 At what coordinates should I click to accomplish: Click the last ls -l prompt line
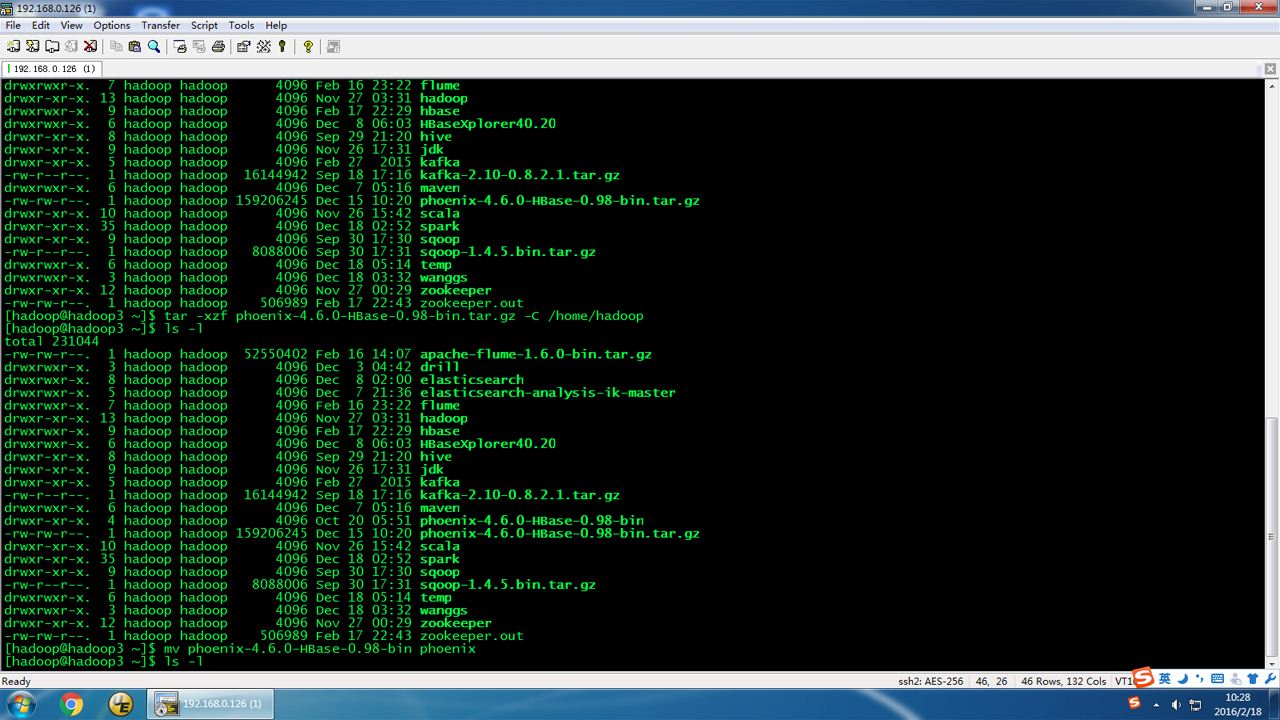(x=104, y=662)
